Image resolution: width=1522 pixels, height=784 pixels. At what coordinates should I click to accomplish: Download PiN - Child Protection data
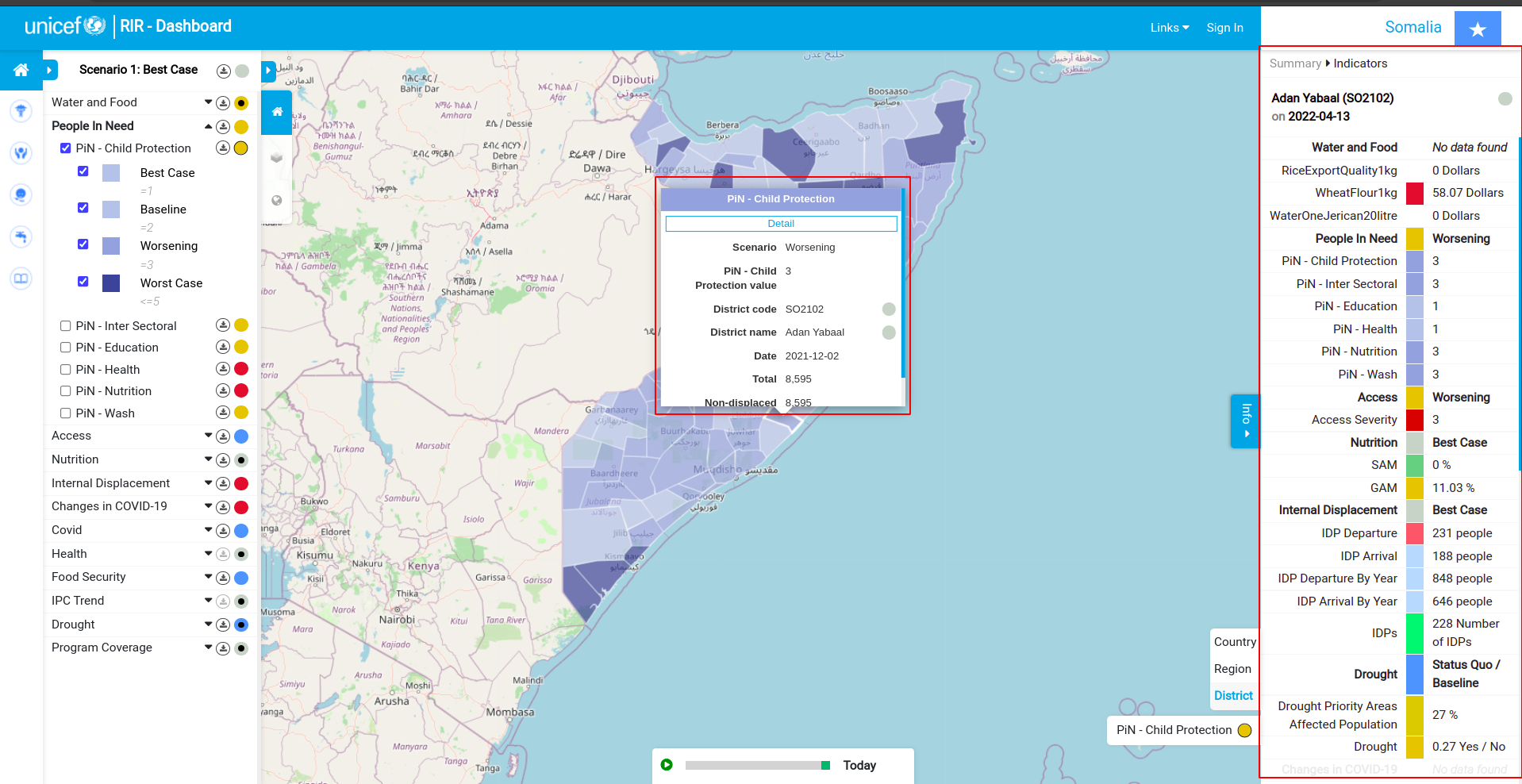(x=224, y=148)
